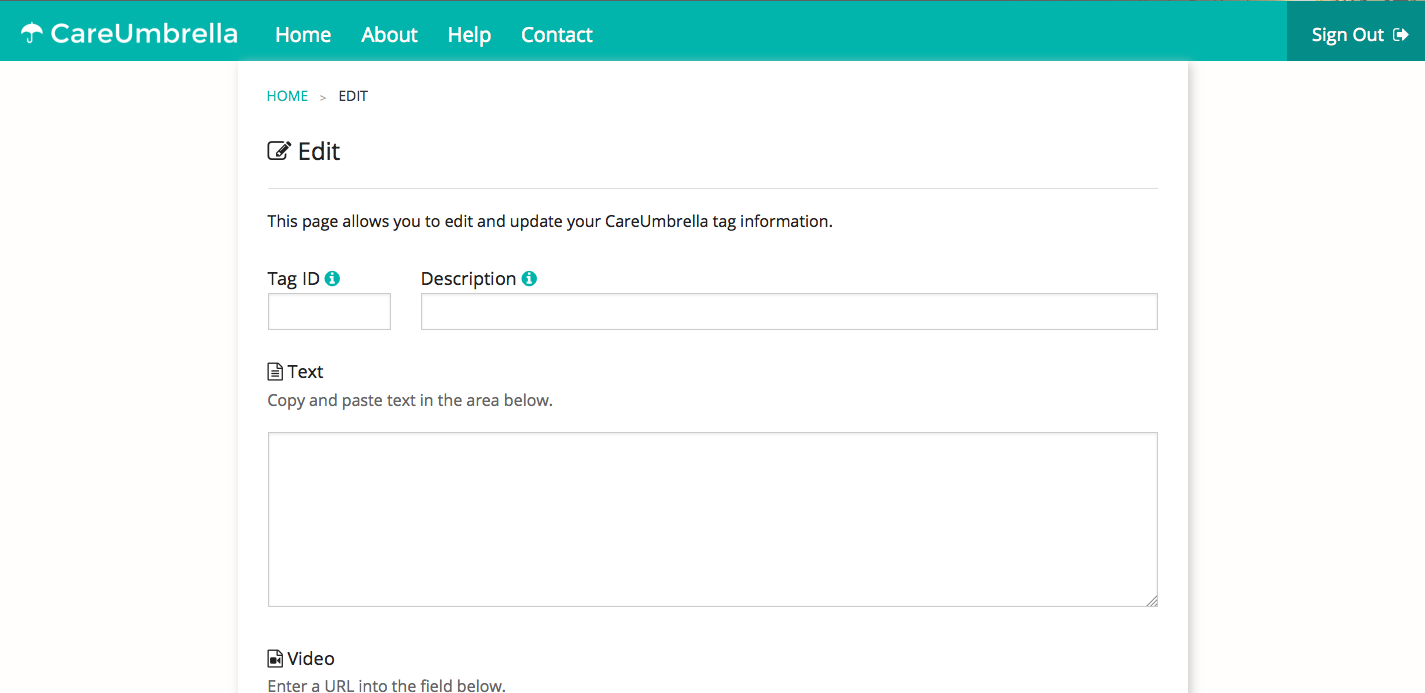Viewport: 1425px width, 693px height.
Task: Click the 'Copy and paste text' instruction line
Action: coord(410,400)
